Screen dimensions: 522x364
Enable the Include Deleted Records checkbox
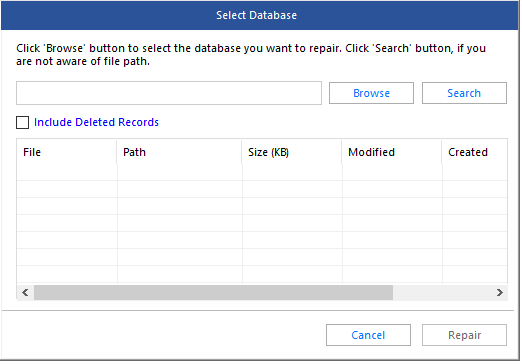(22, 122)
